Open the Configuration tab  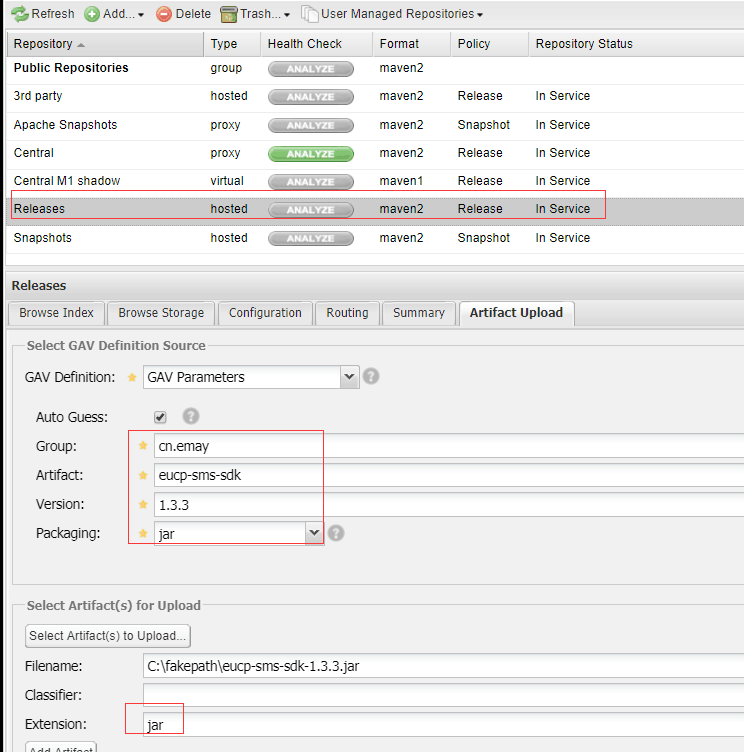point(265,313)
